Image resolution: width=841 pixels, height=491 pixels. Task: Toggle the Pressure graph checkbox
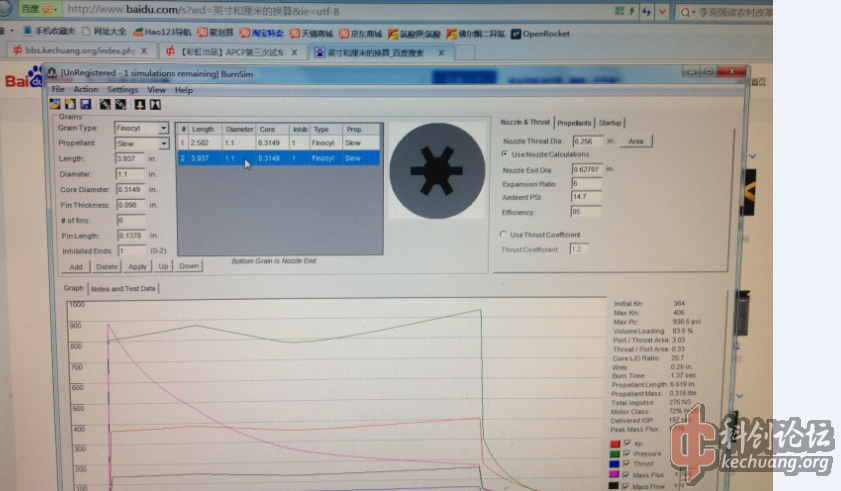(627, 453)
